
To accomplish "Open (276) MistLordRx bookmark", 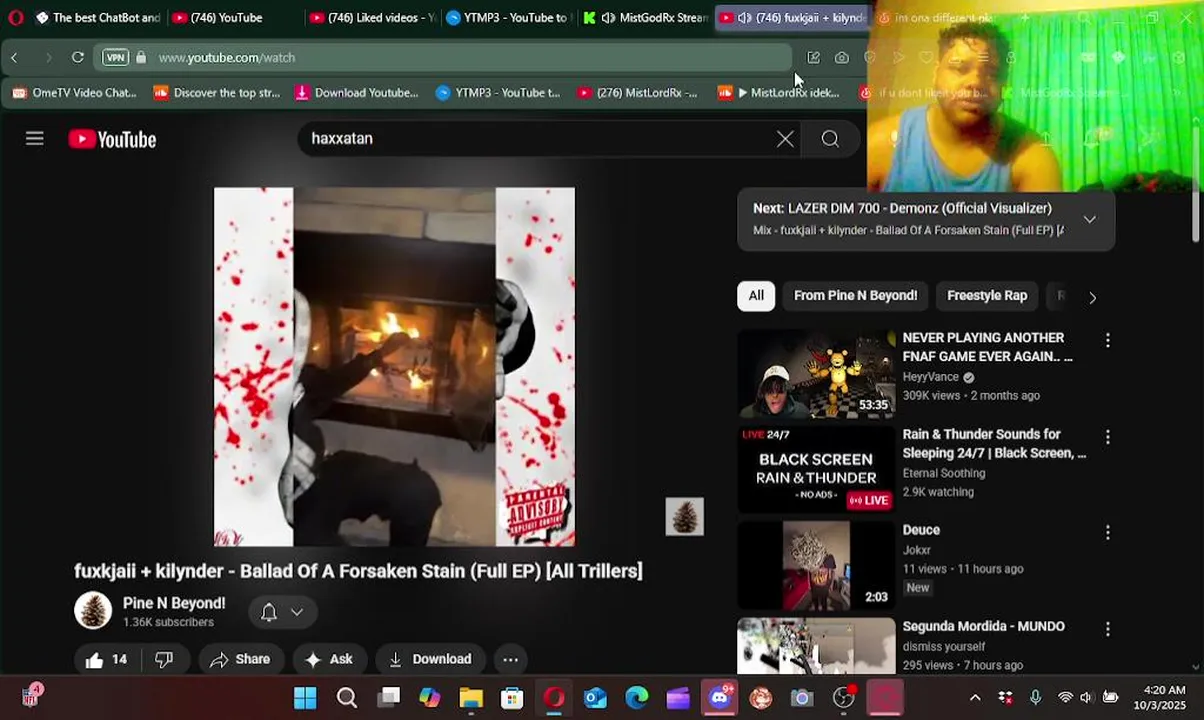I will (x=637, y=93).
